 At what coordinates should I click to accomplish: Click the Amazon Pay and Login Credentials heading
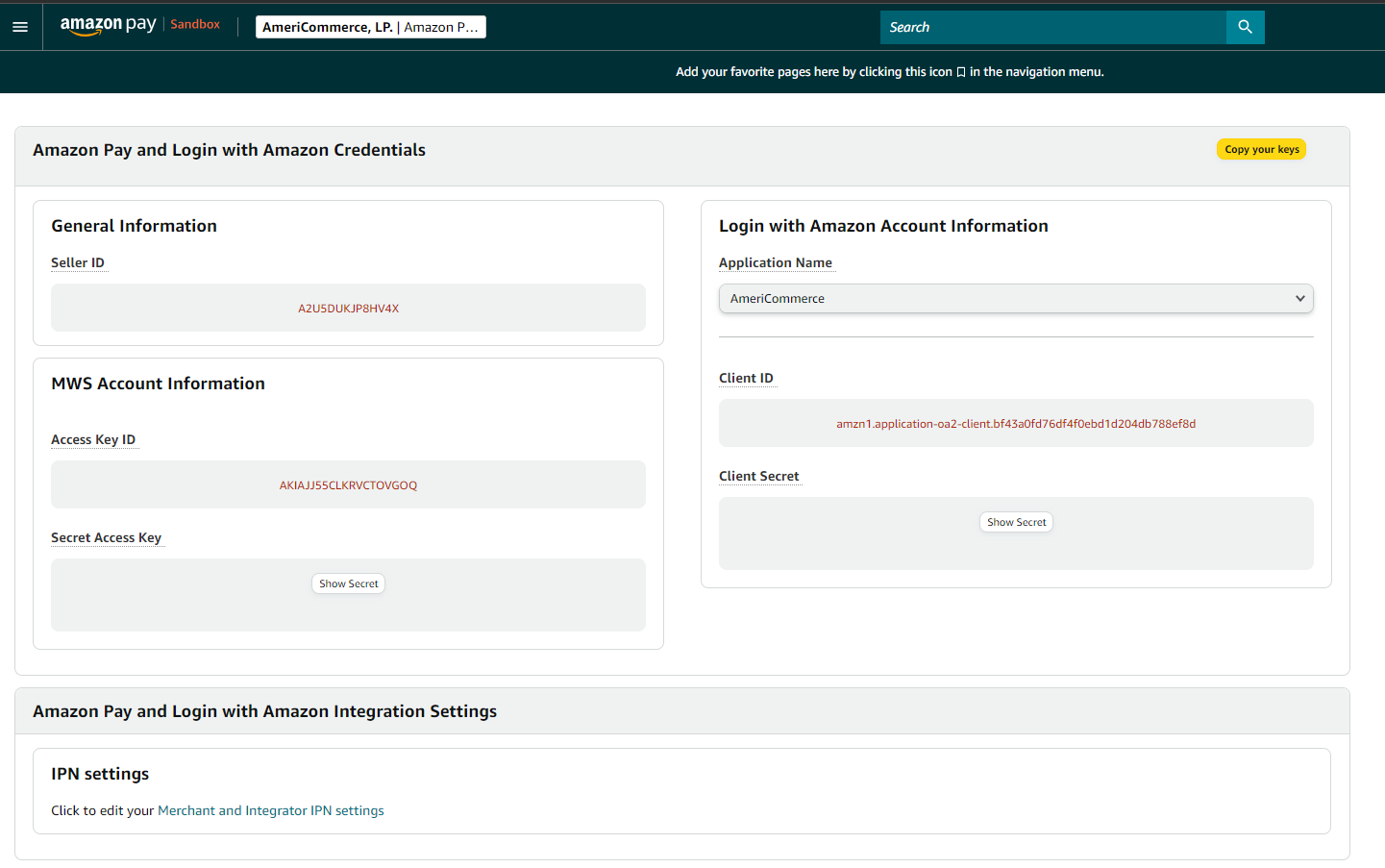pyautogui.click(x=229, y=150)
